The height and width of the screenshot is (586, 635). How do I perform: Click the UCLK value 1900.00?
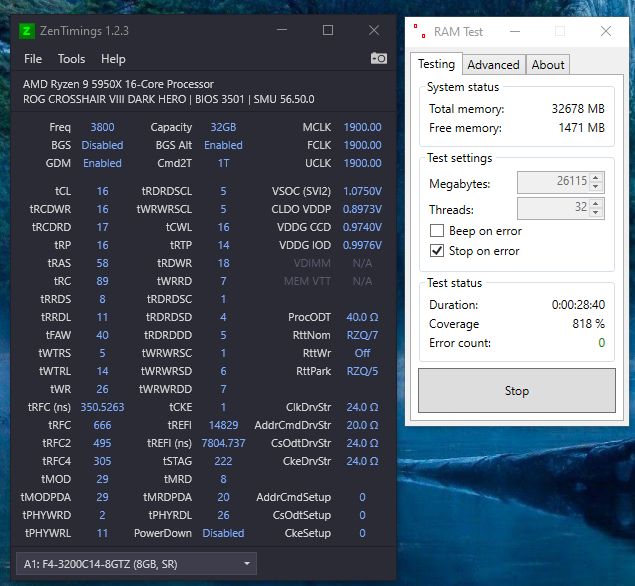pos(362,163)
